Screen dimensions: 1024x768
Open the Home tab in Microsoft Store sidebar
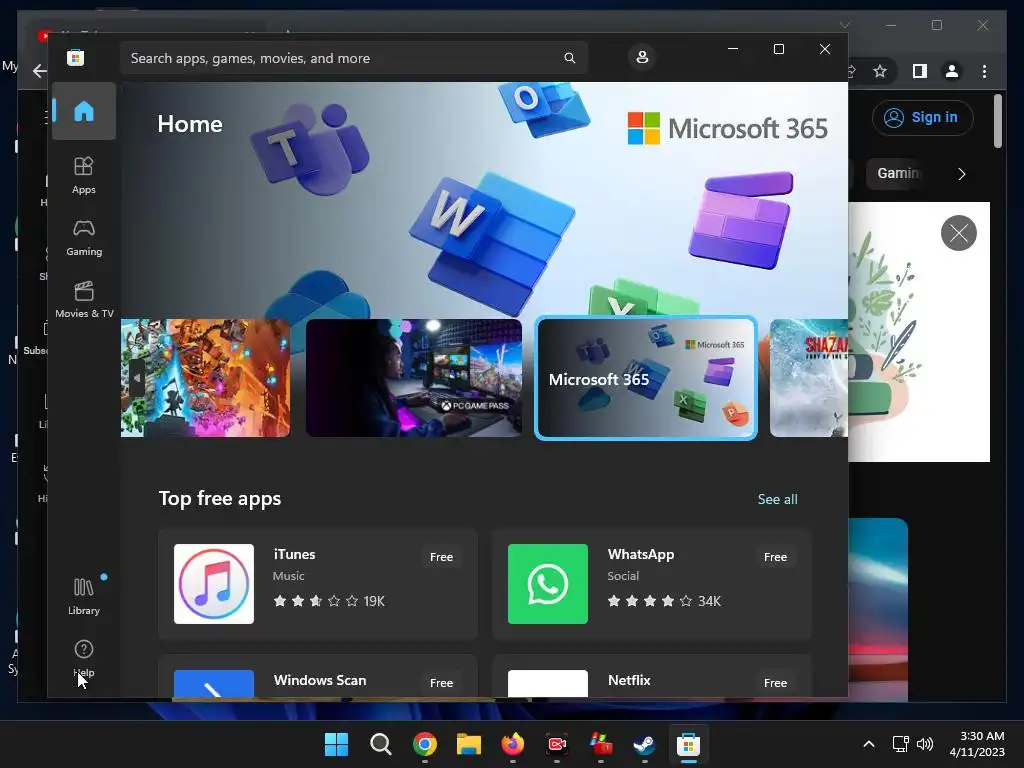click(x=84, y=111)
